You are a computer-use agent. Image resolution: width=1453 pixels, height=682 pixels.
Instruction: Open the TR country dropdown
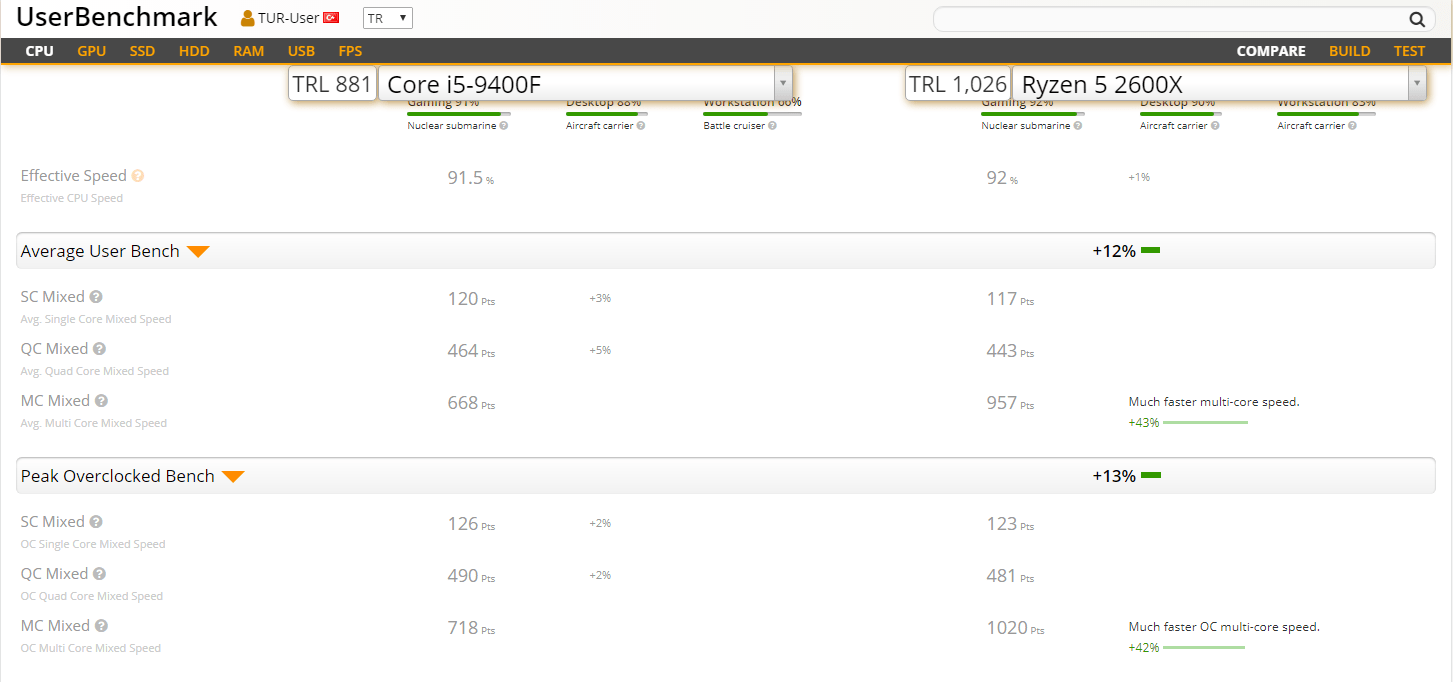pos(388,18)
